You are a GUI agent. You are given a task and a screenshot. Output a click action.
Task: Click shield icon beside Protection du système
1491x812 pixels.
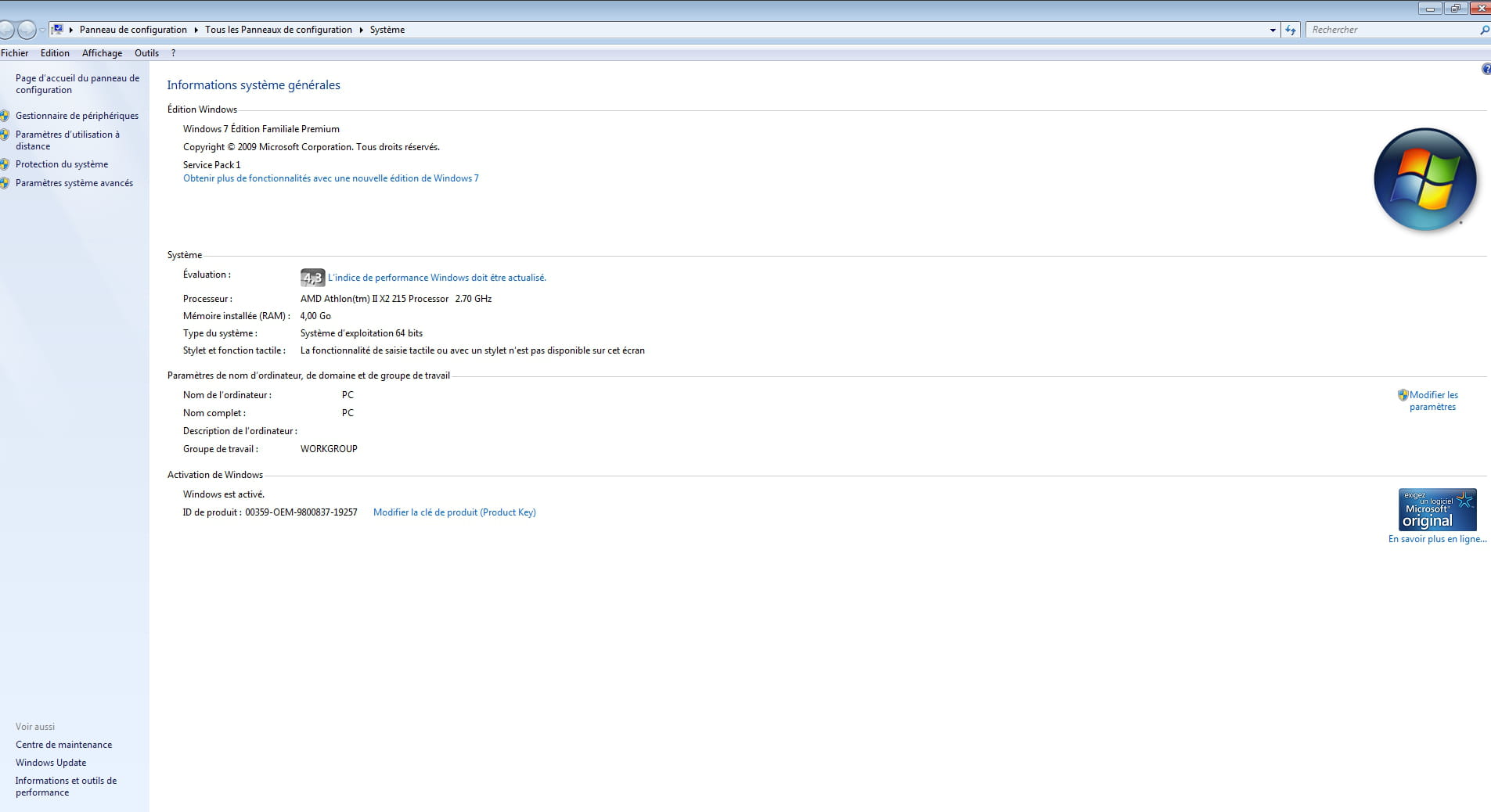(x=5, y=164)
